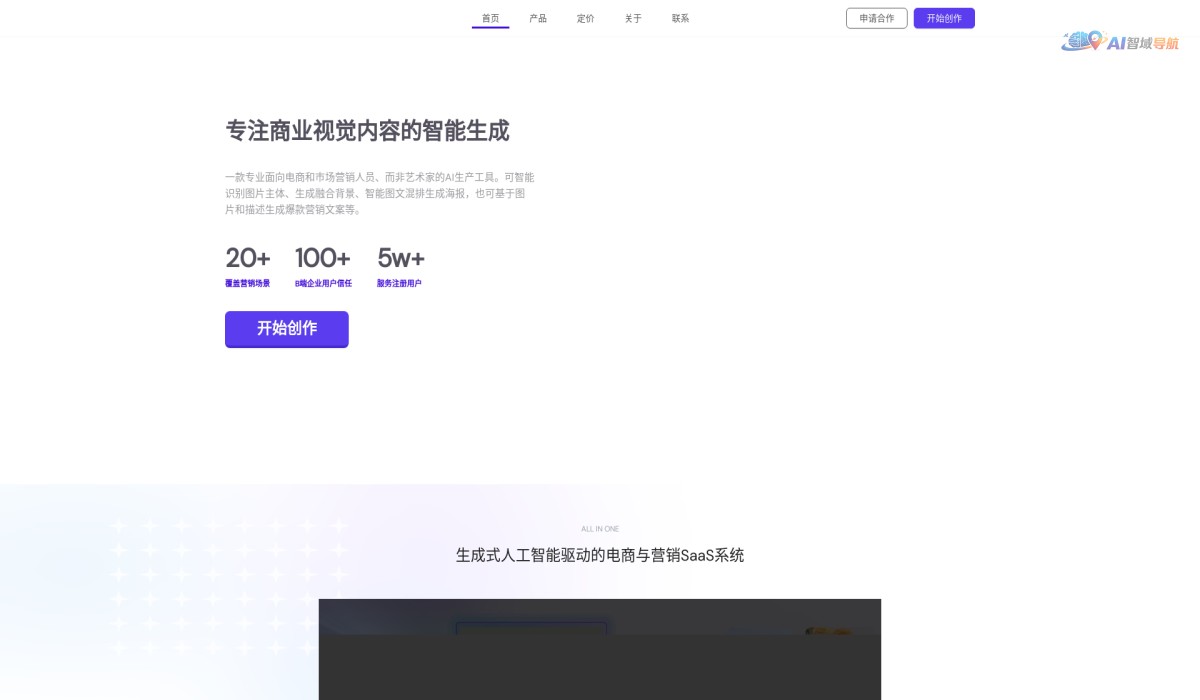Viewport: 1200px width, 700px height.
Task: Navigate to 定价 via the navigation bar
Action: tap(585, 17)
